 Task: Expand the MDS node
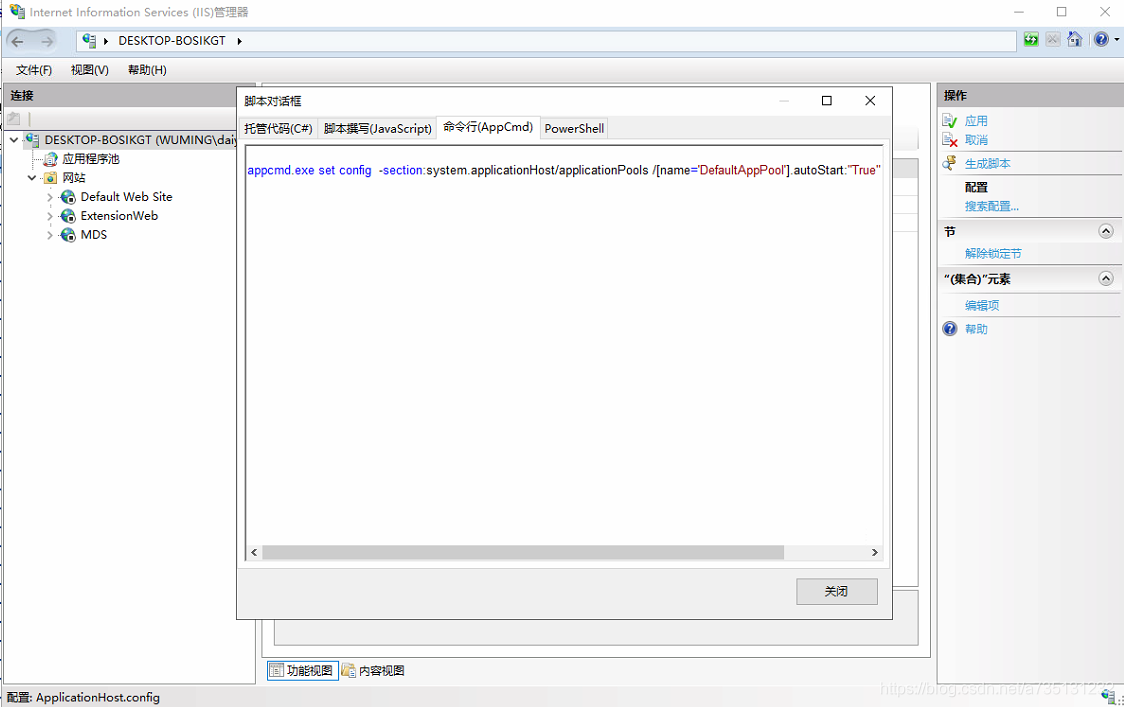pyautogui.click(x=49, y=235)
